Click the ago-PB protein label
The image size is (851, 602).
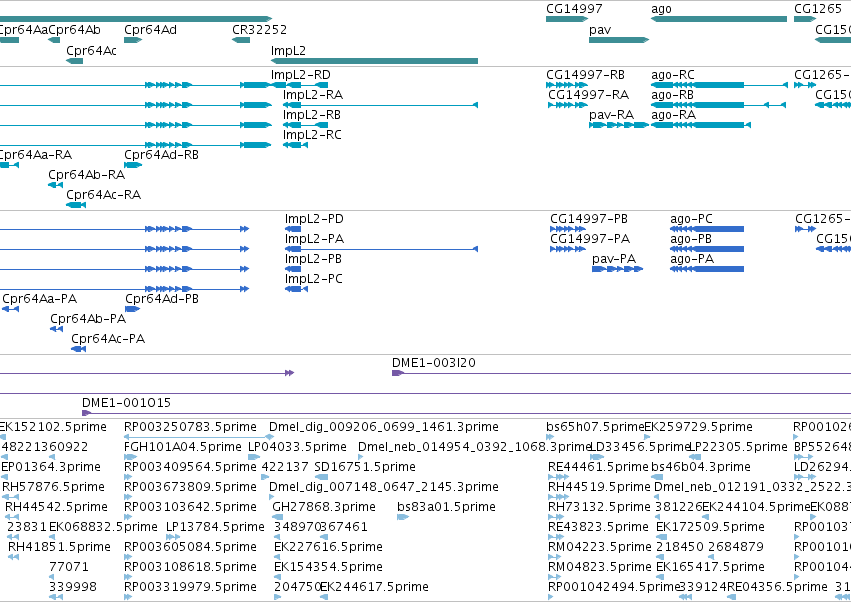691,239
